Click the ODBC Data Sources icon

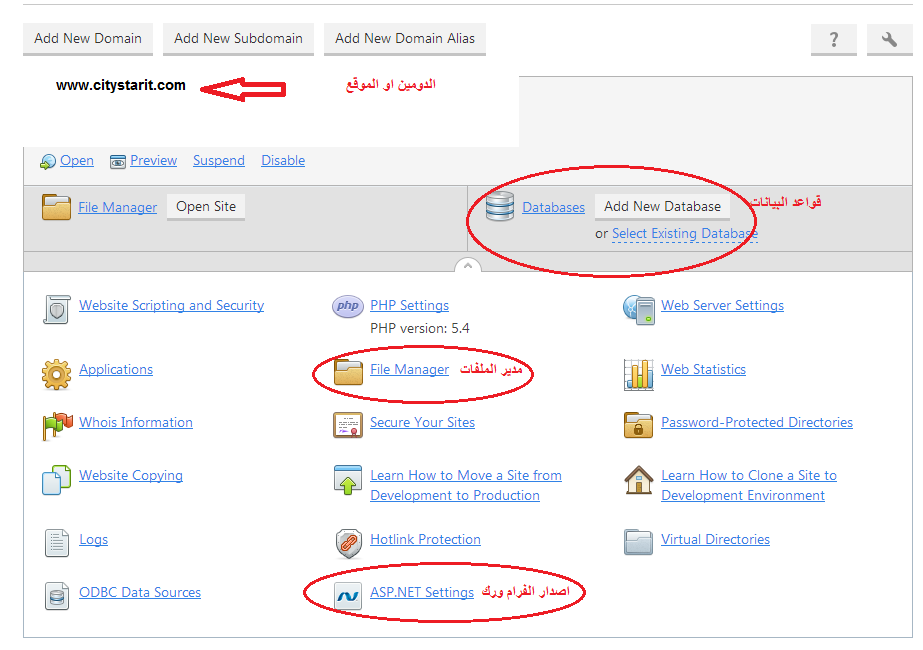click(x=57, y=595)
